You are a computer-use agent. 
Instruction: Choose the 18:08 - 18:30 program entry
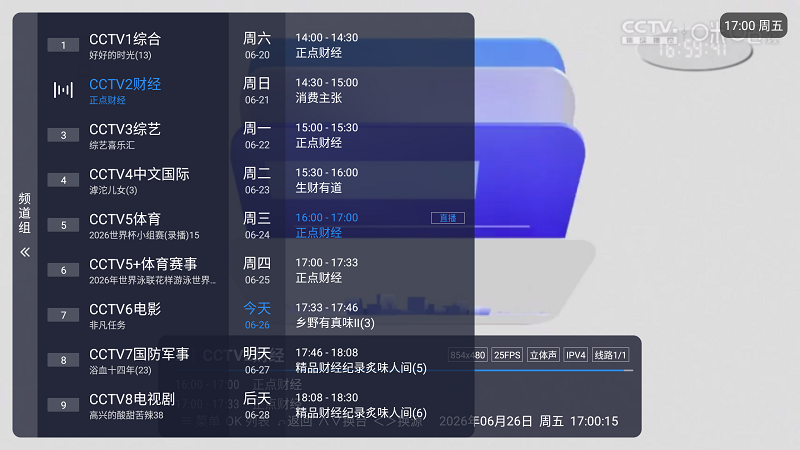(380, 405)
